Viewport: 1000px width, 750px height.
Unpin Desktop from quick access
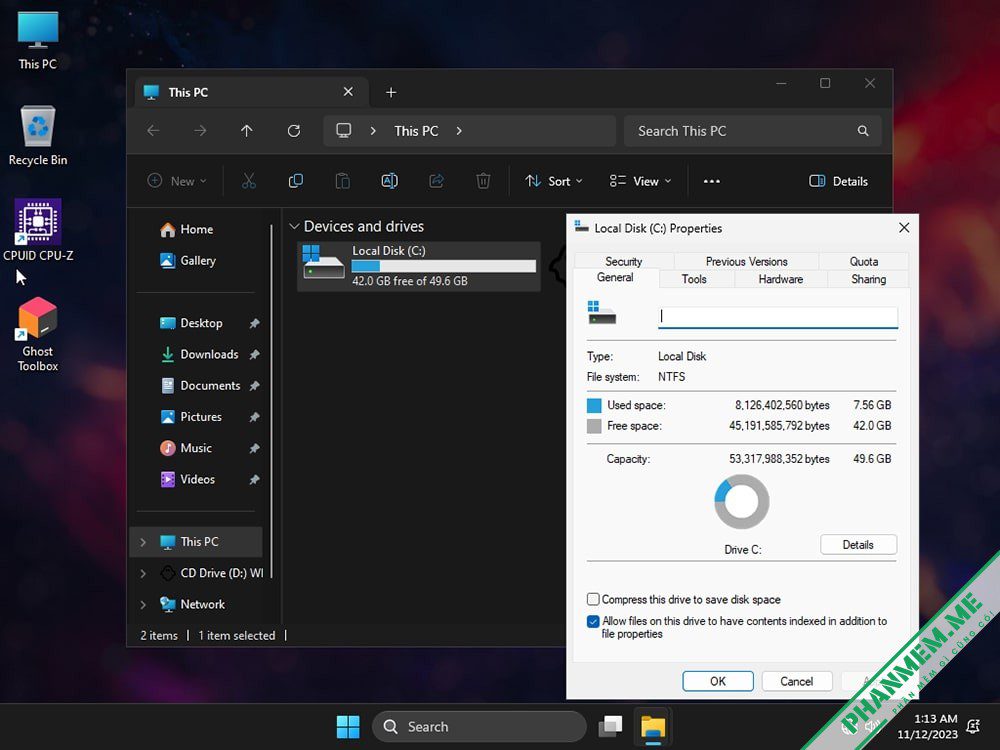[x=254, y=323]
